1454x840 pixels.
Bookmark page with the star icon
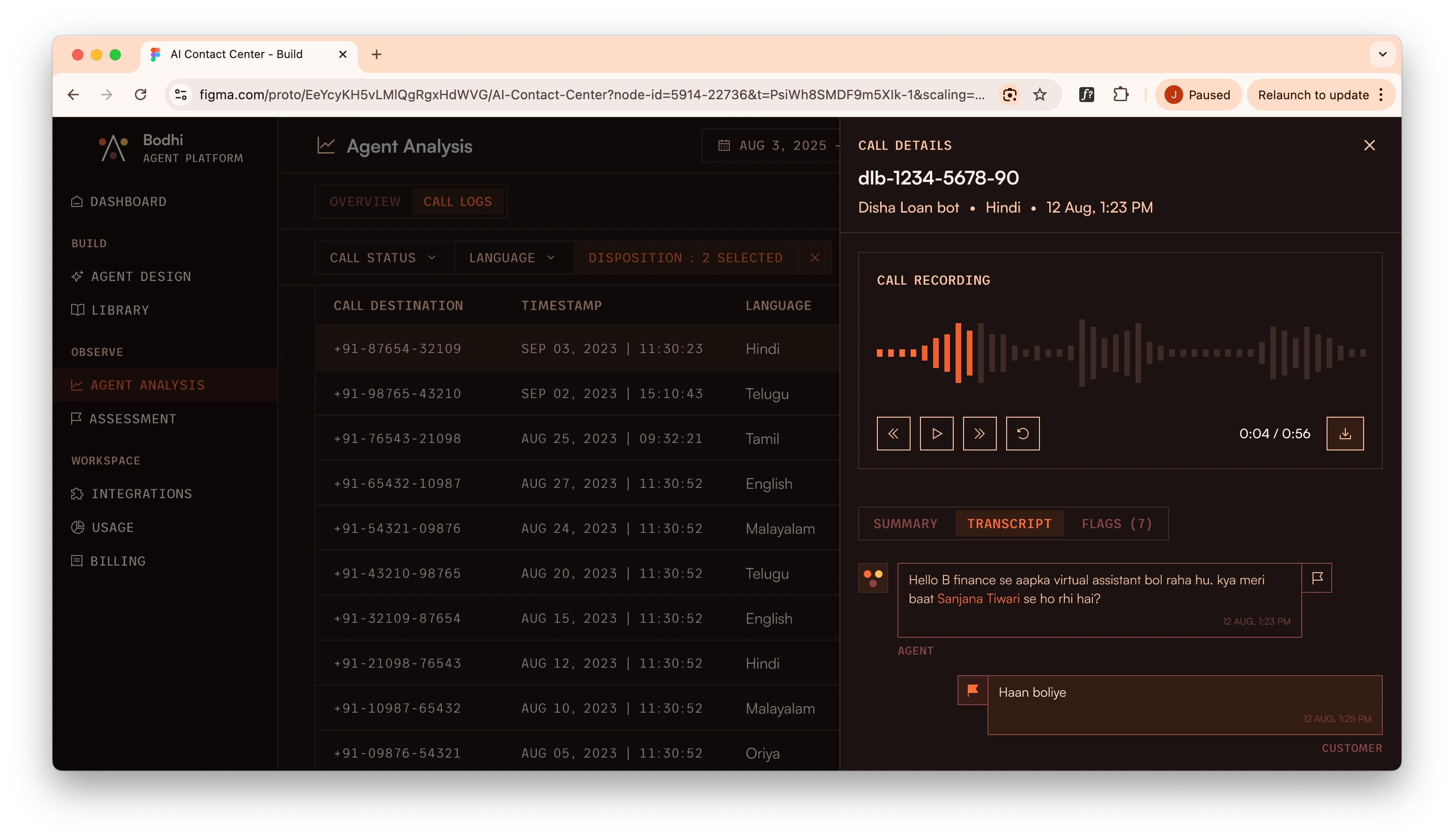[x=1040, y=95]
